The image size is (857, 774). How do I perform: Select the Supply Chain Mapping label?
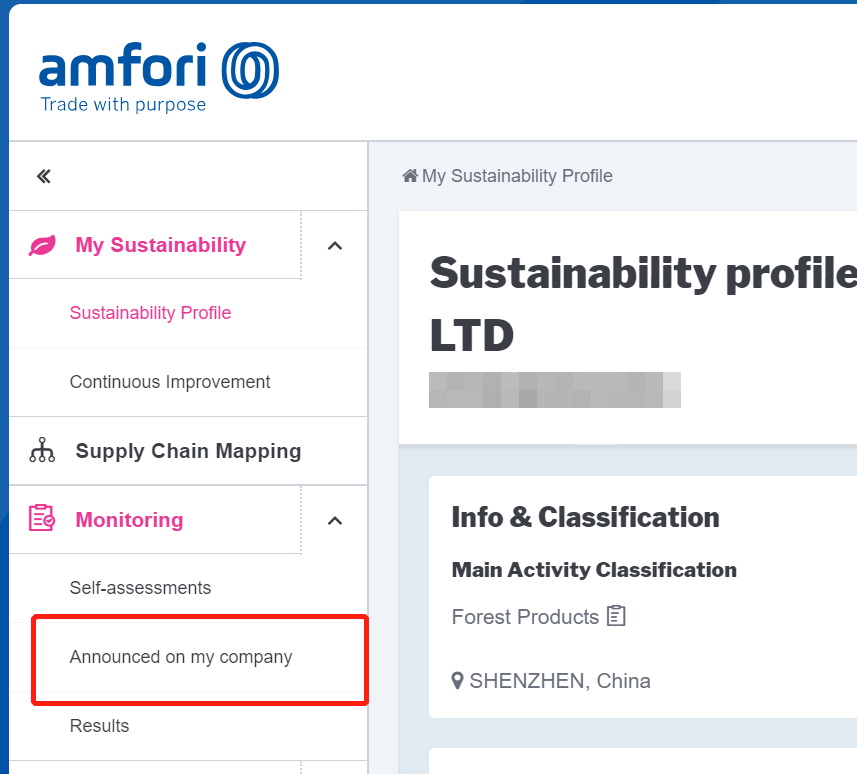point(188,451)
